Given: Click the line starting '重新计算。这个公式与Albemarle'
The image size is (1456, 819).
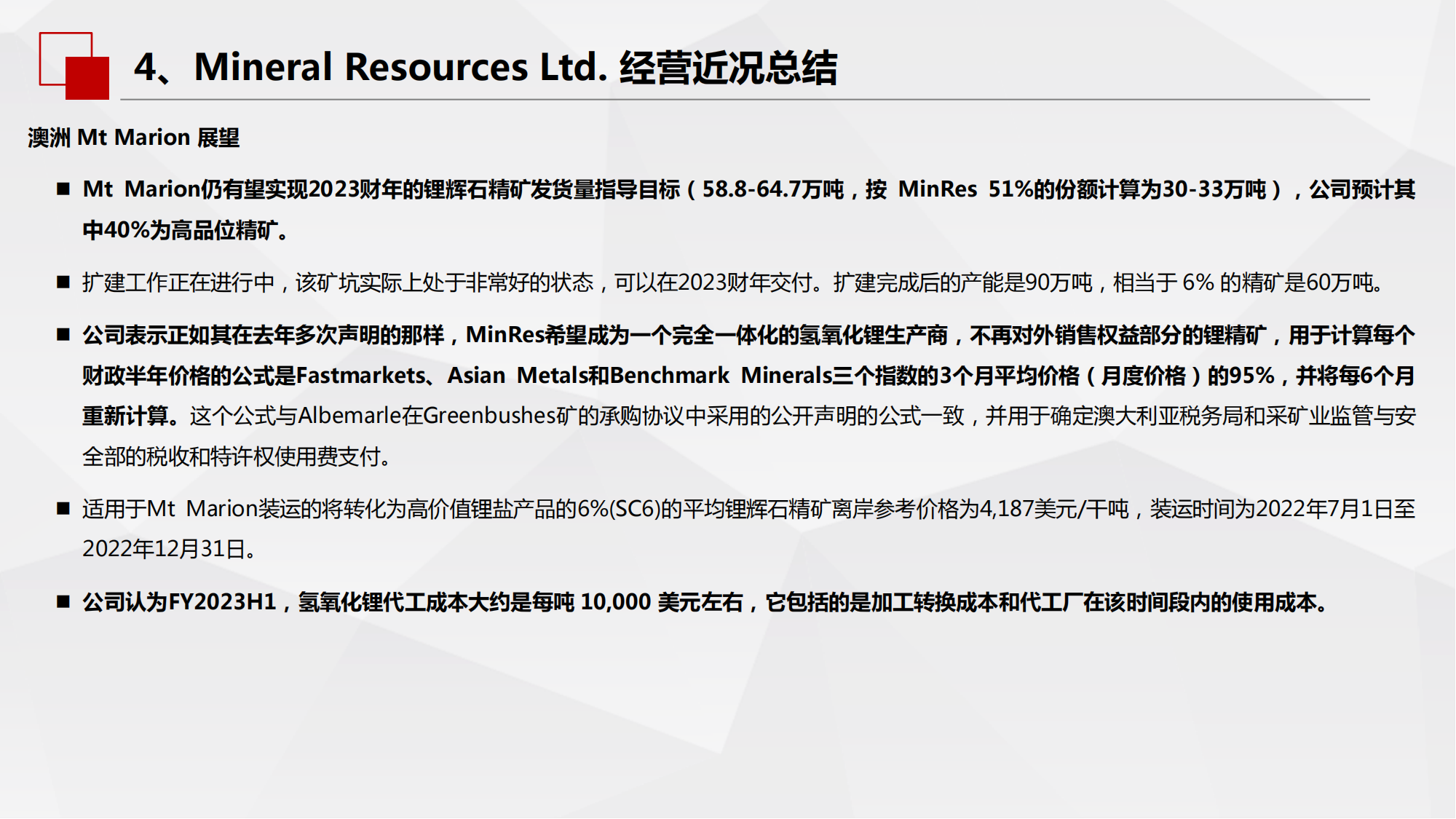Looking at the screenshot, I should point(749,416).
